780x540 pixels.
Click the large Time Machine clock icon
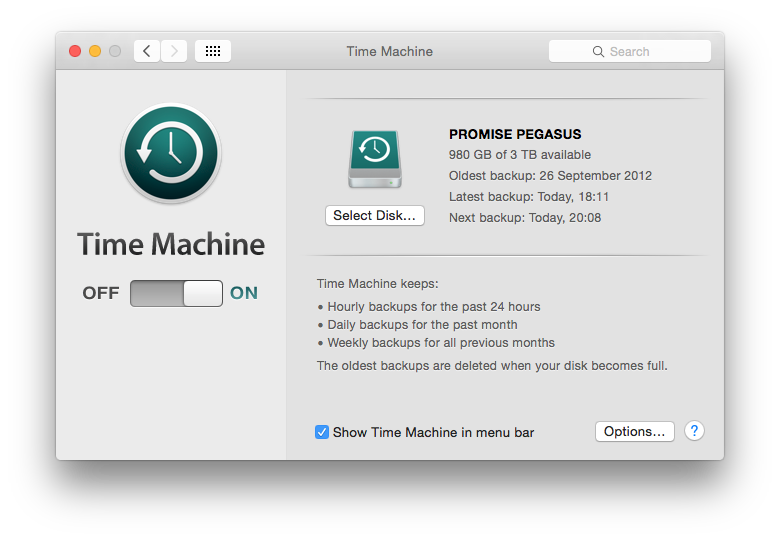point(171,153)
